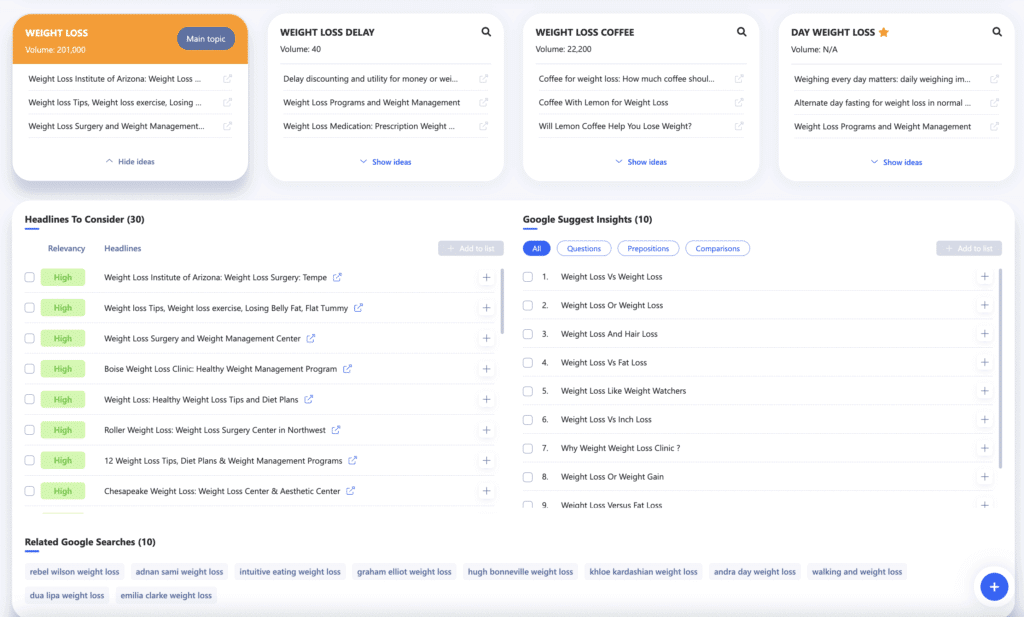Expand Show ideas under Day Weight Loss
This screenshot has height=617, width=1024.
[896, 162]
